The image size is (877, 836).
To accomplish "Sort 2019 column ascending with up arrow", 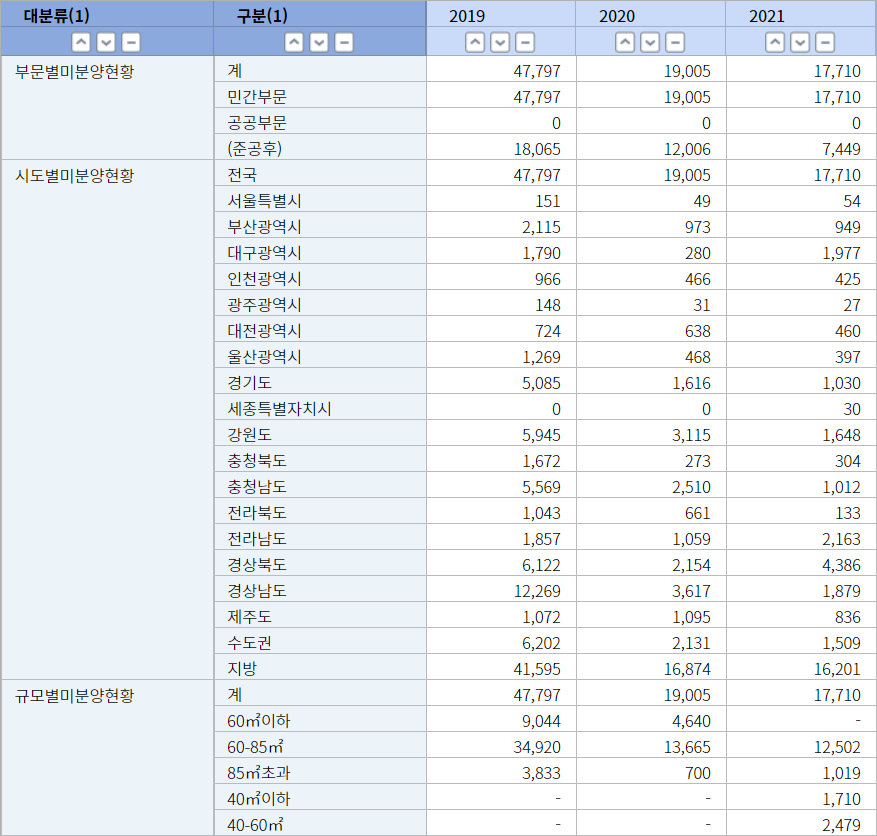I will 475,42.
